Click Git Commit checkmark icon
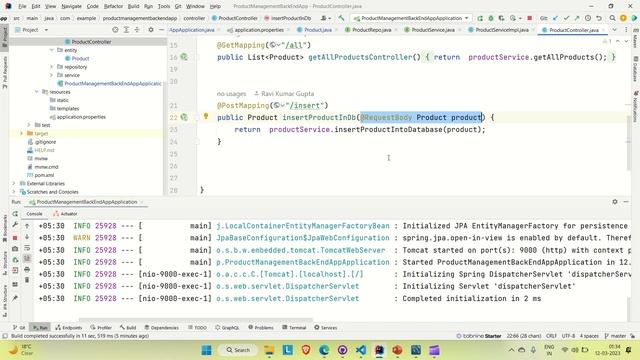Viewport: 640px width, 360px height. click(x=566, y=18)
